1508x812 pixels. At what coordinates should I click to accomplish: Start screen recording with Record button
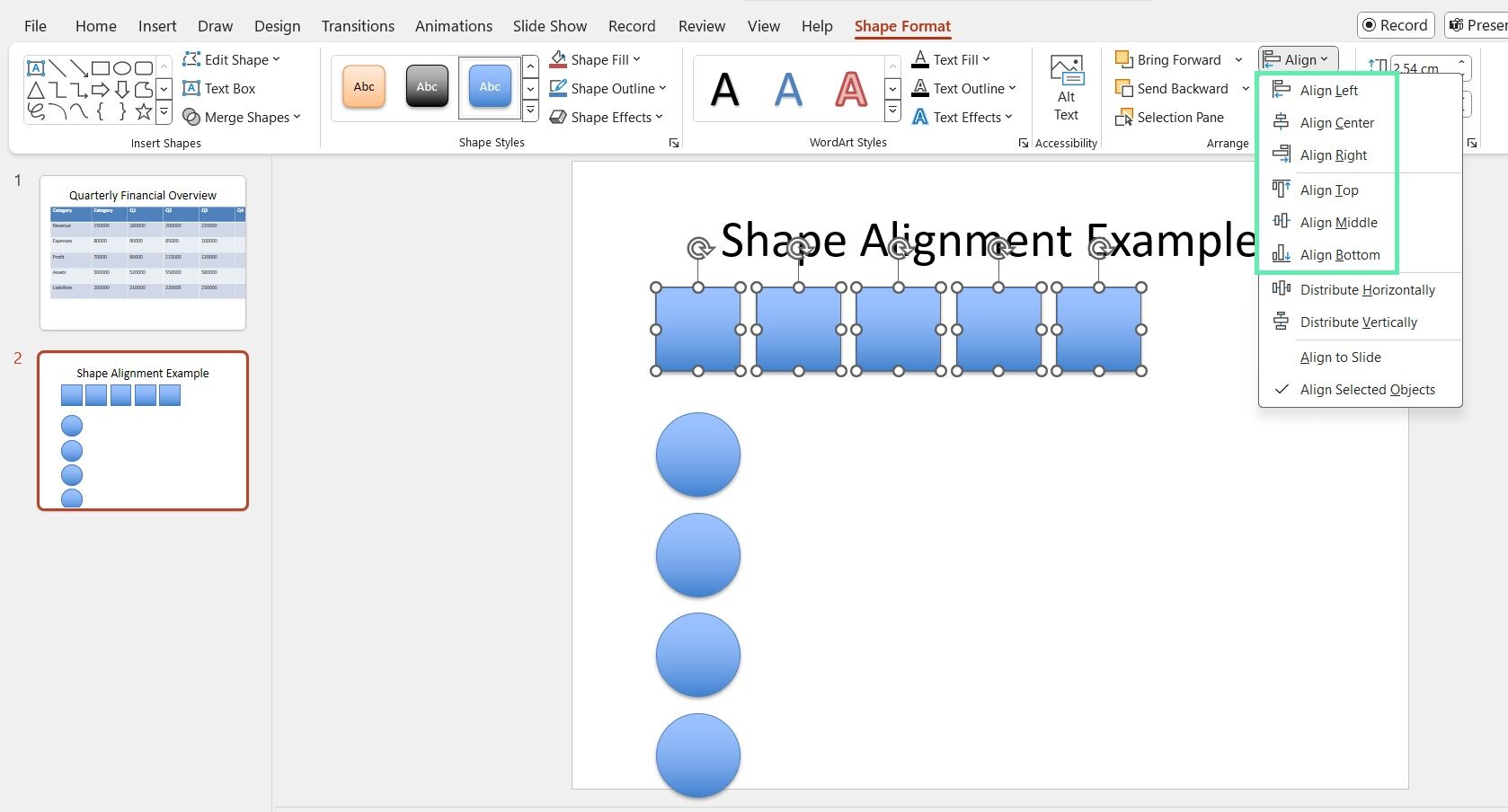tap(1395, 24)
